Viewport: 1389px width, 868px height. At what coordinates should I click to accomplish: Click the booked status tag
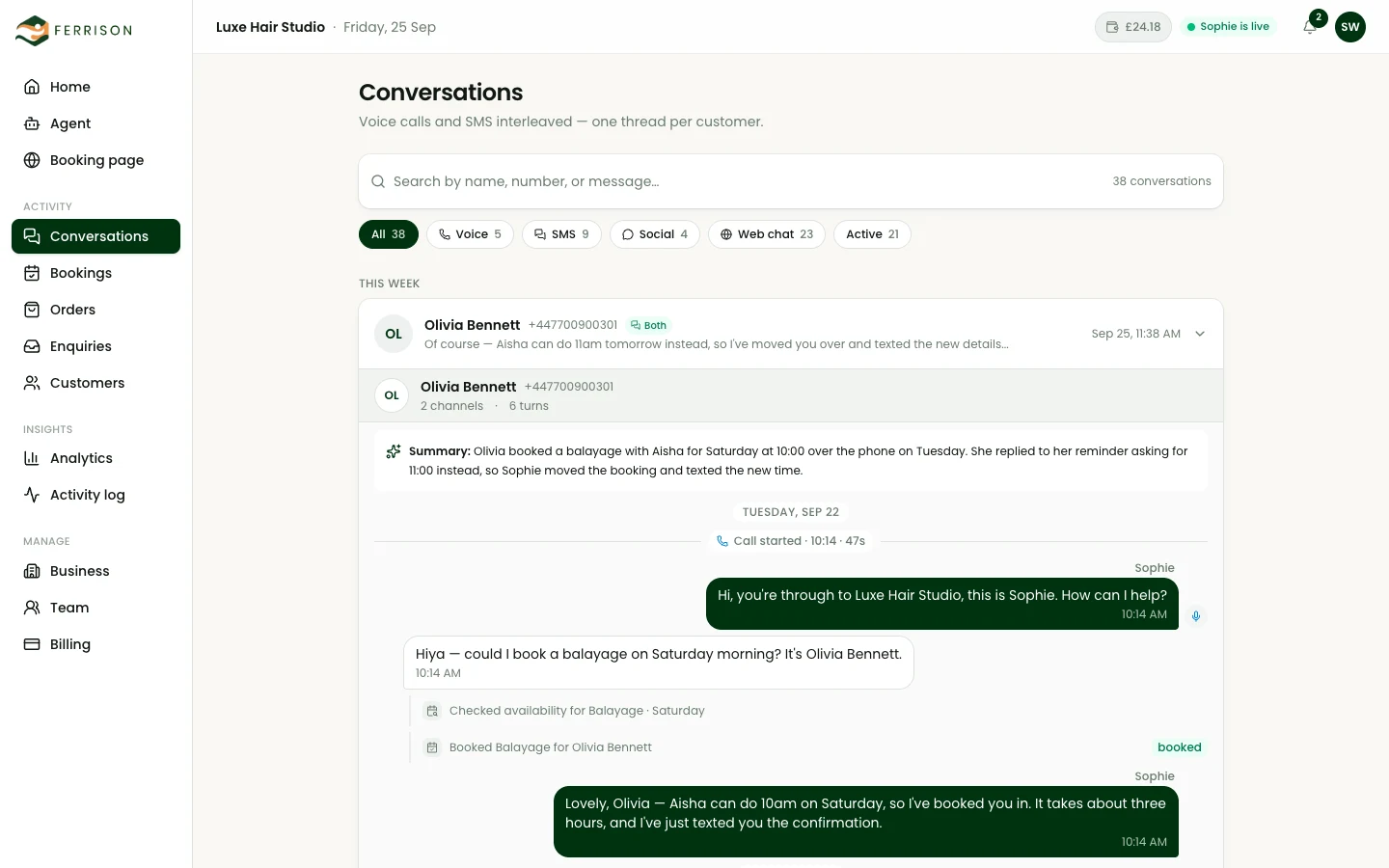(1180, 747)
